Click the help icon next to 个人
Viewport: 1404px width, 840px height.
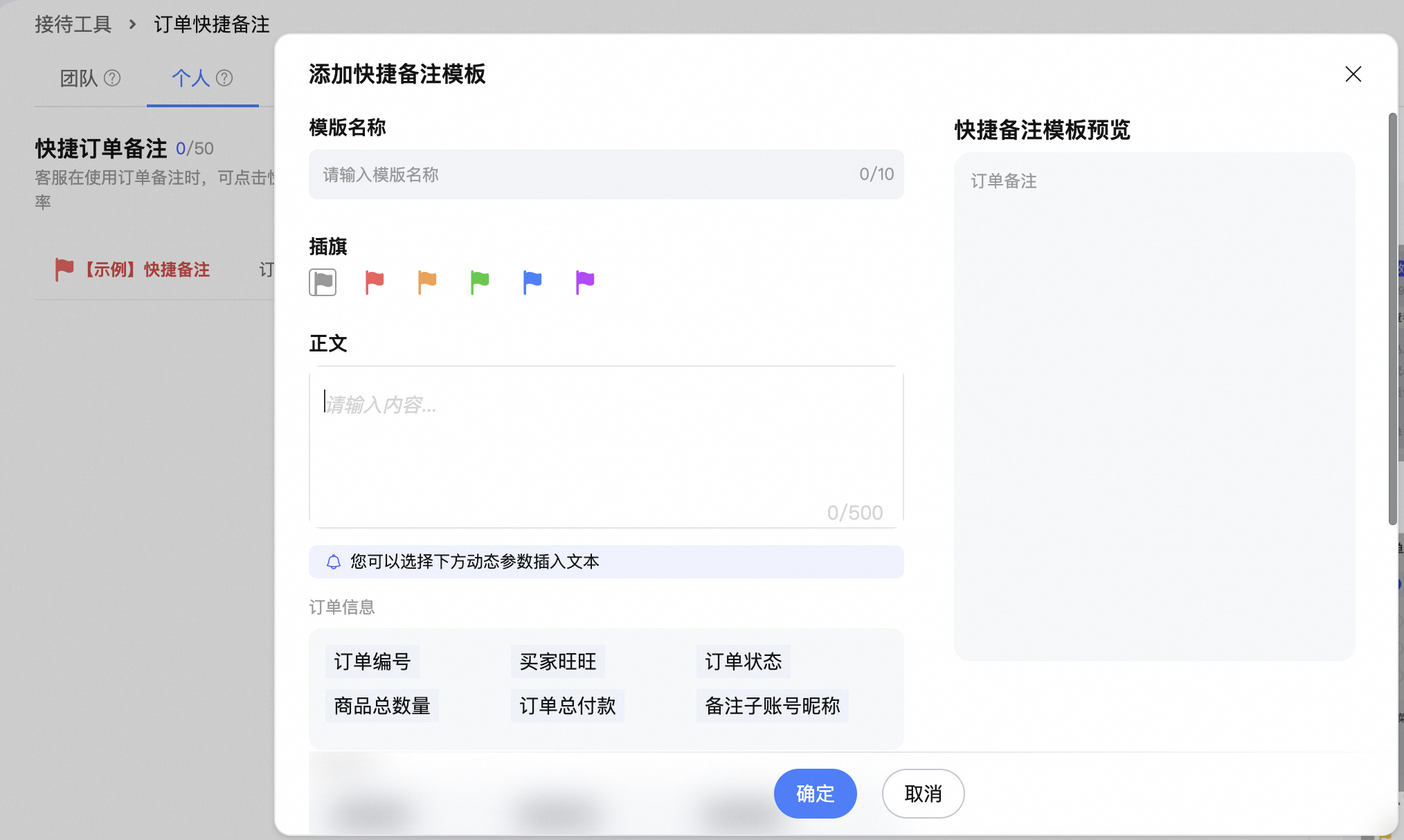pyautogui.click(x=224, y=78)
